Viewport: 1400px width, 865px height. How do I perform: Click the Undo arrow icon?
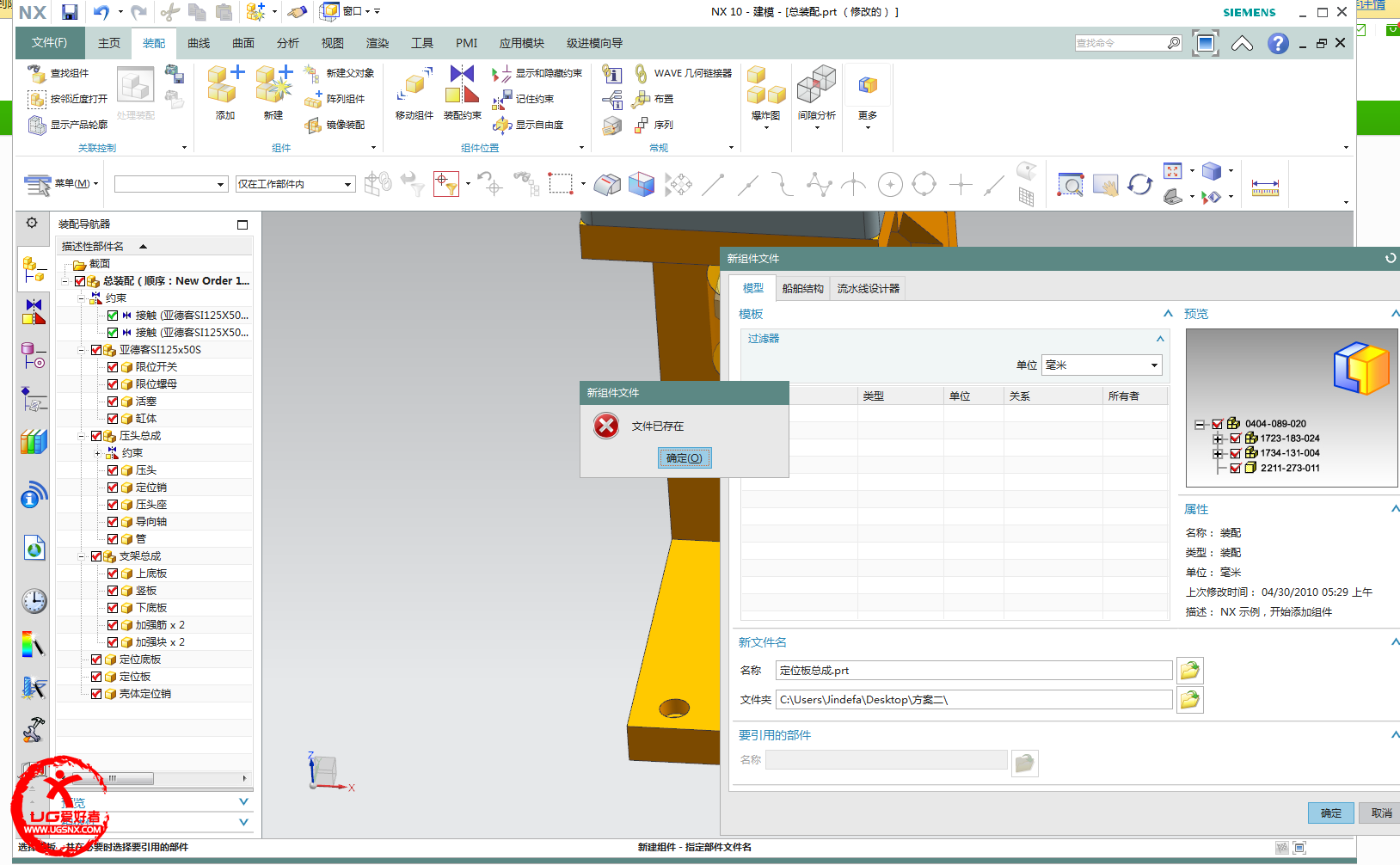(x=101, y=12)
